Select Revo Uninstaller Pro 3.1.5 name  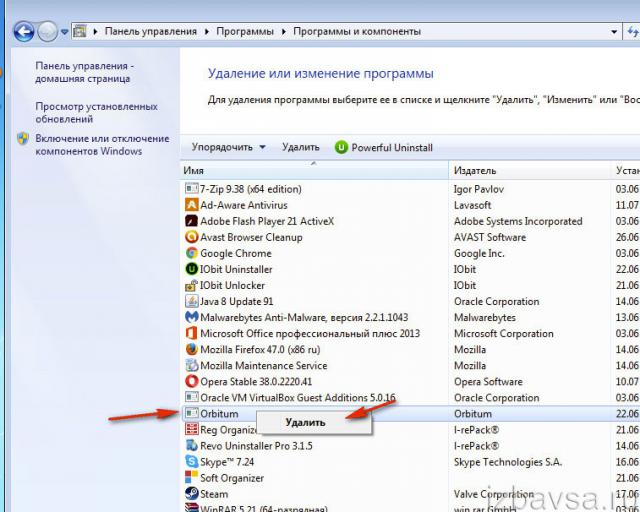[x=256, y=445]
